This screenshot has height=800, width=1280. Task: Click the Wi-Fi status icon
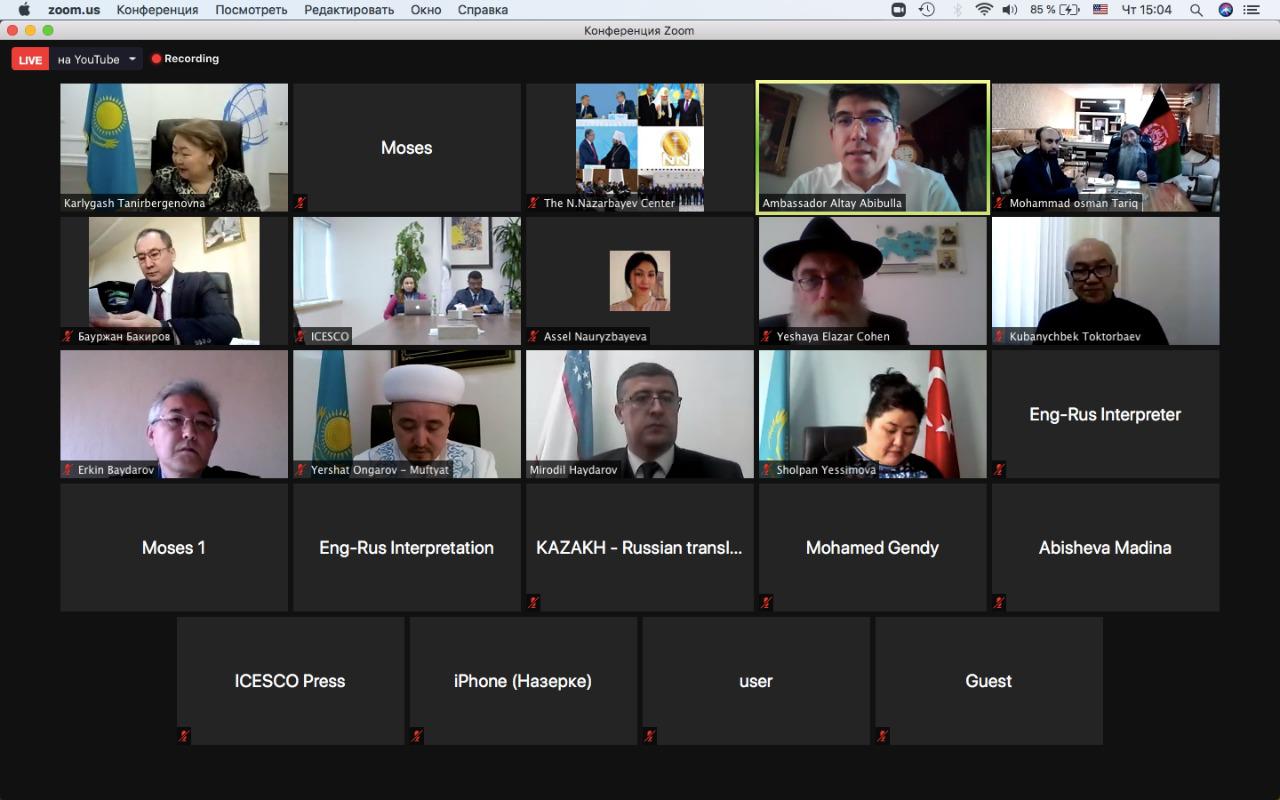tap(984, 10)
